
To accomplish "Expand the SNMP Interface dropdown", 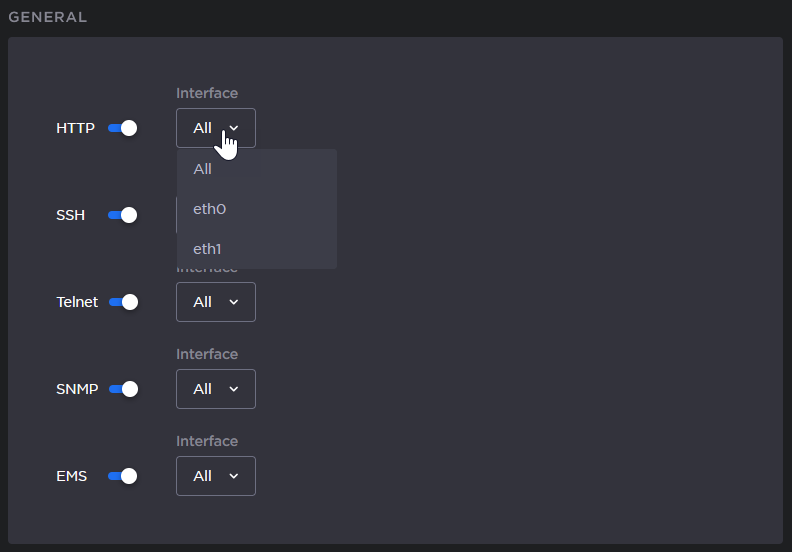I will click(x=215, y=389).
